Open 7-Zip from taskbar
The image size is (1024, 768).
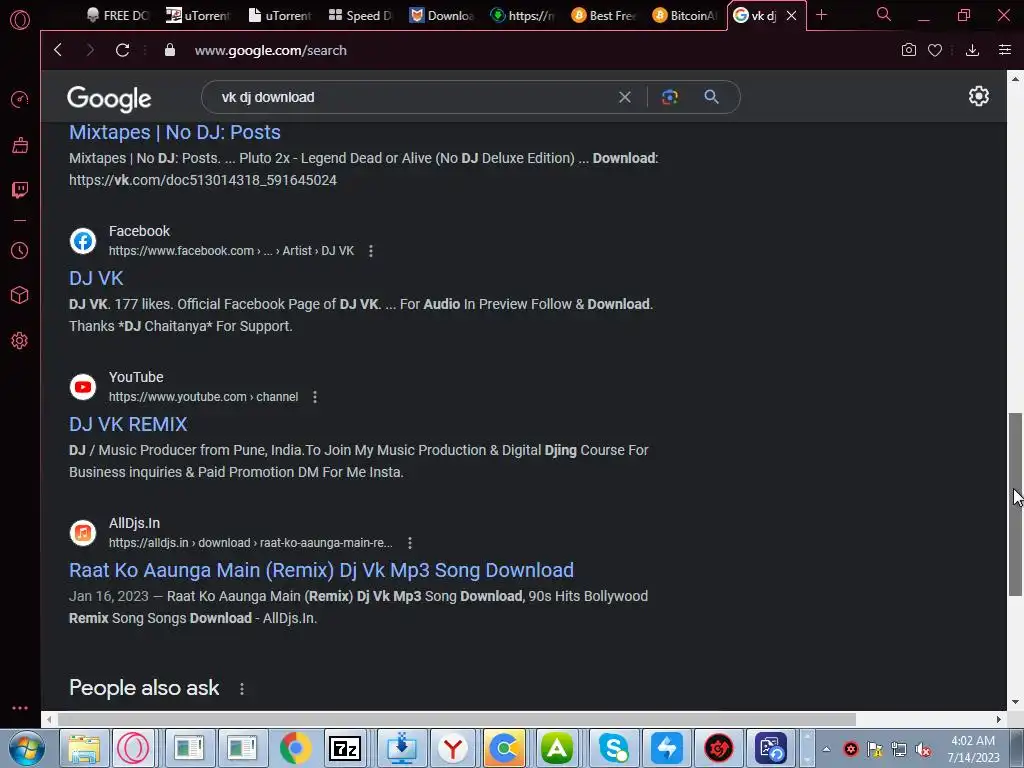coord(345,748)
